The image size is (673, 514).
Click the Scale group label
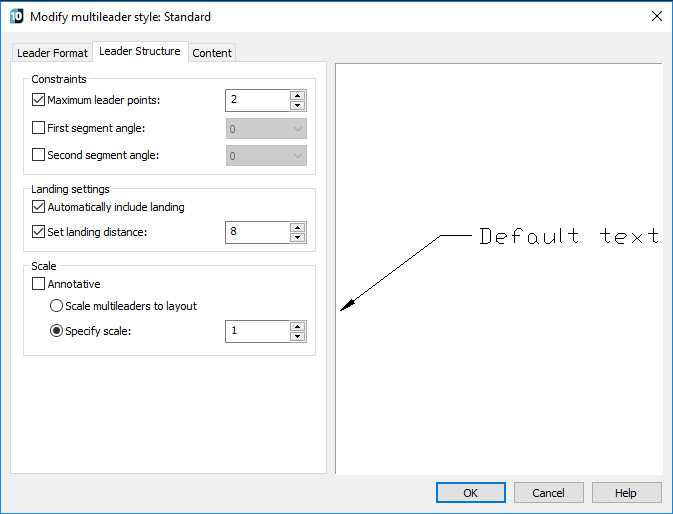tap(44, 266)
